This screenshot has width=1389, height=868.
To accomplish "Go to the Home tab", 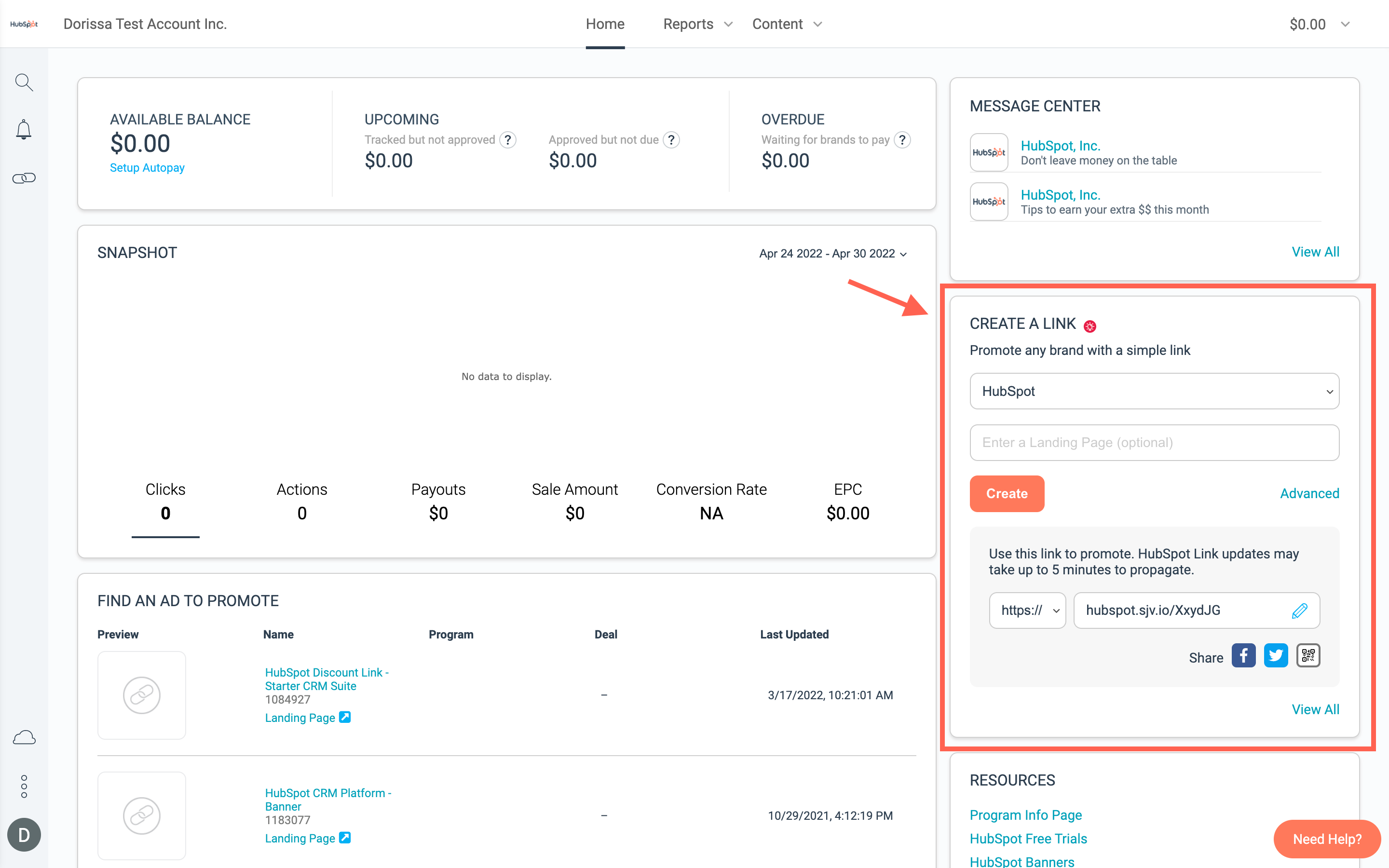I will pyautogui.click(x=605, y=24).
